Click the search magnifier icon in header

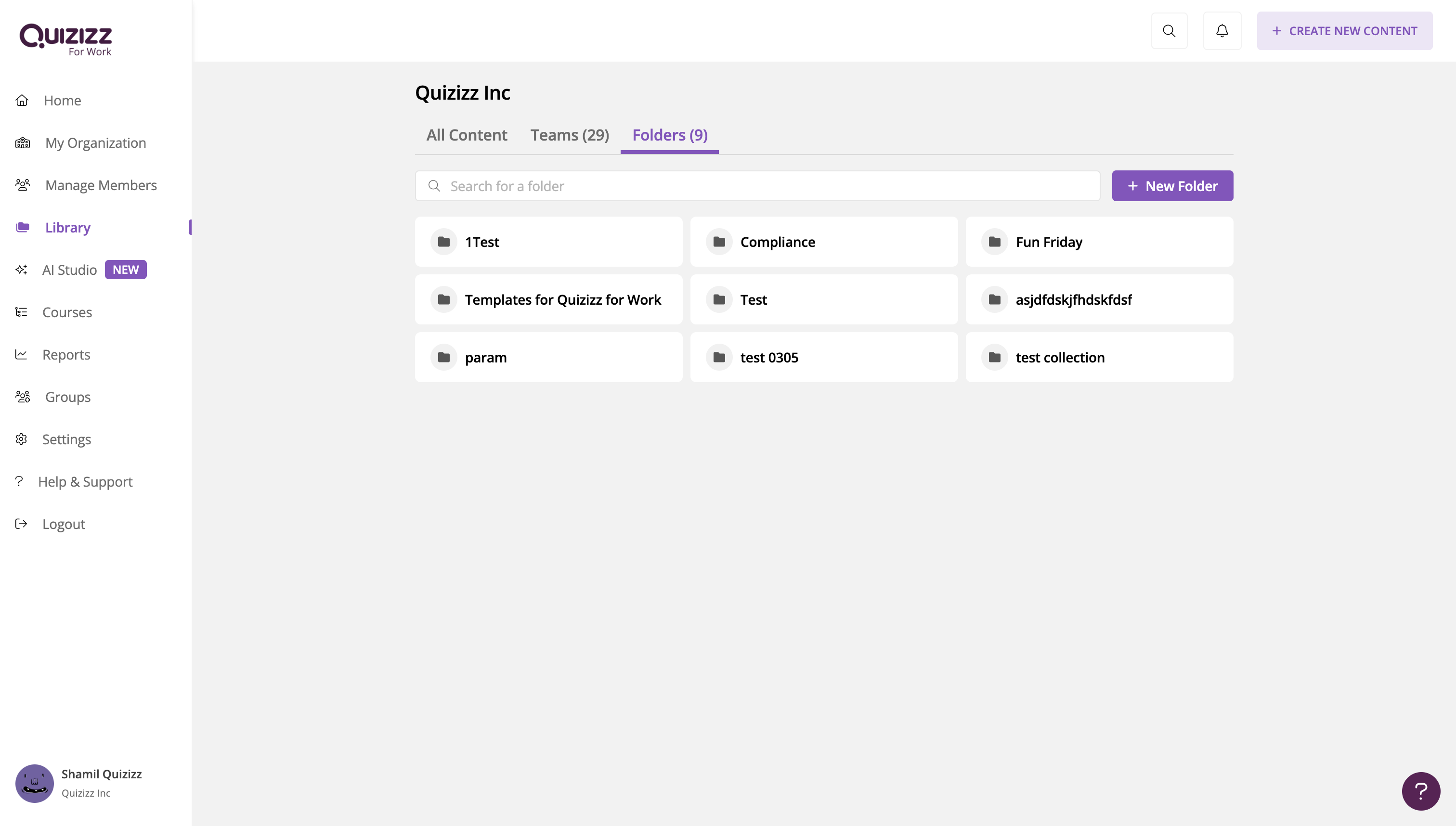pos(1169,31)
